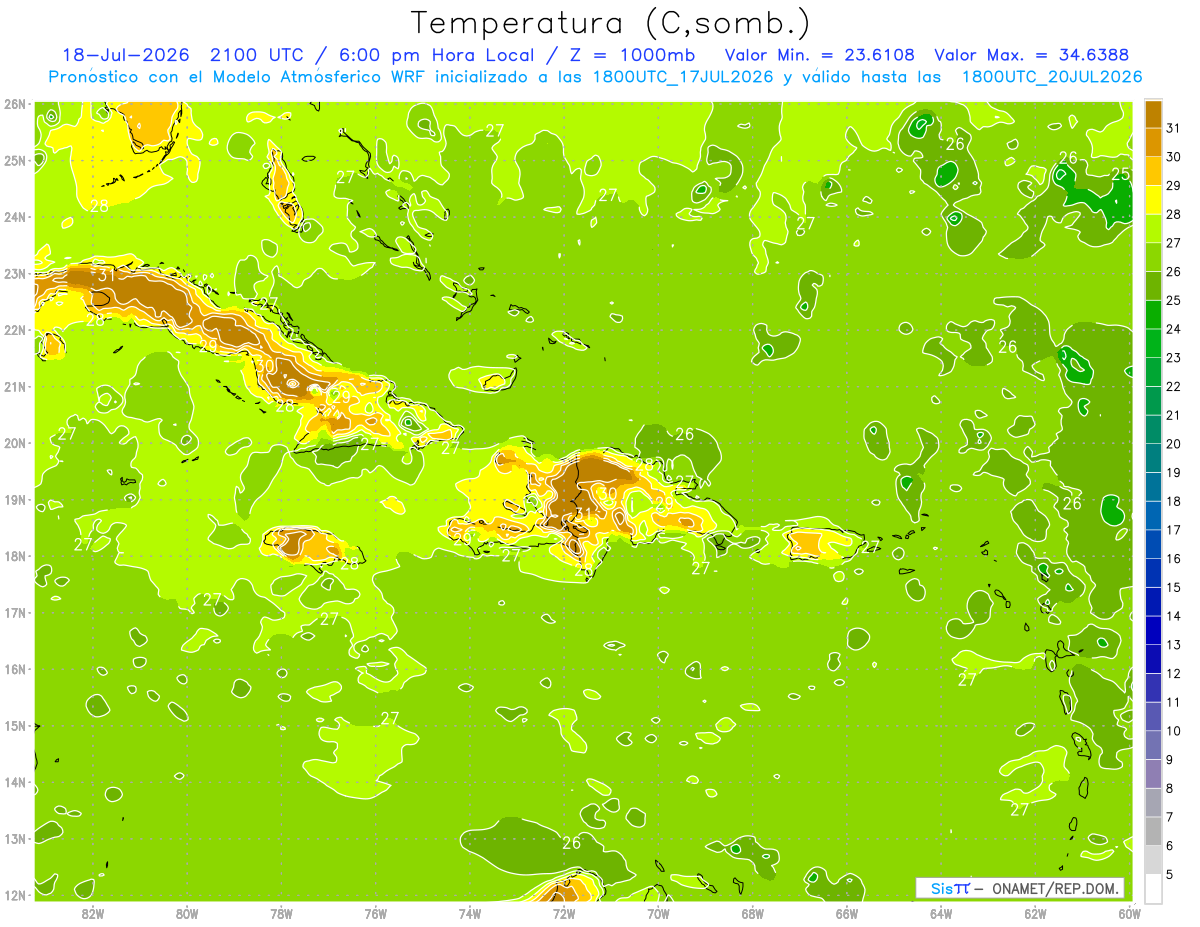Click the longitude label 64W

(x=941, y=913)
